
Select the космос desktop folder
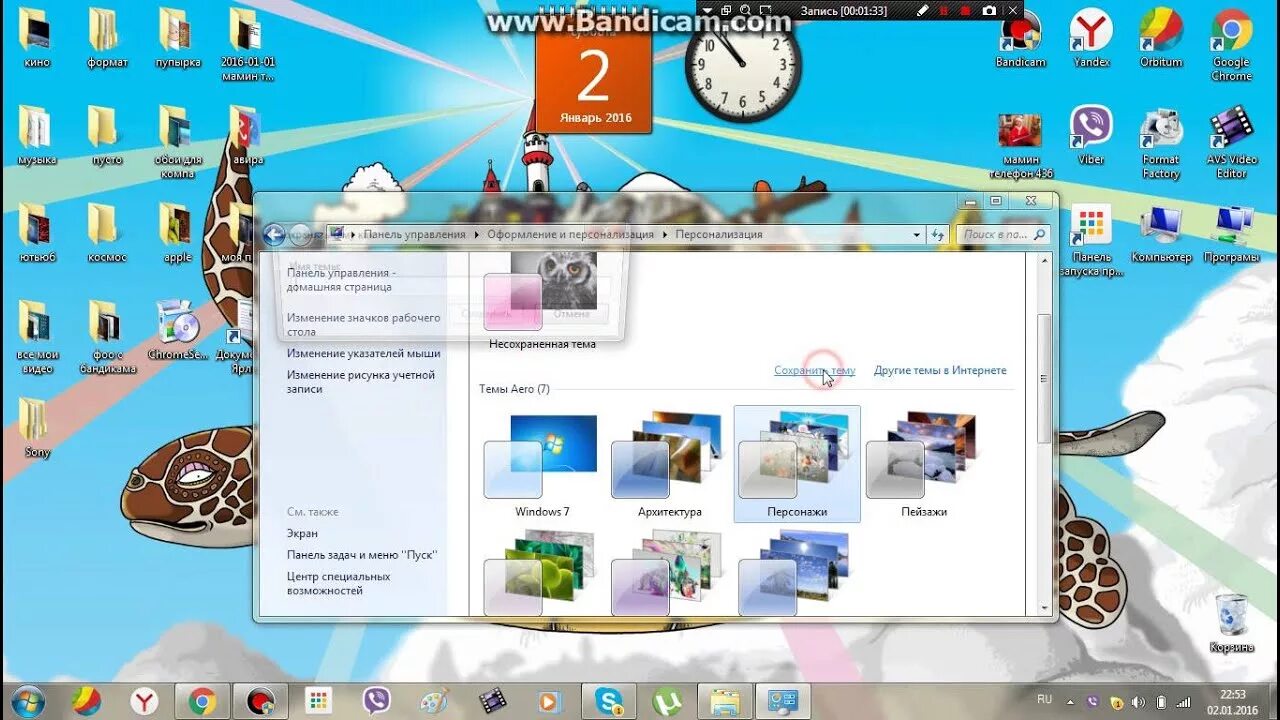point(106,233)
